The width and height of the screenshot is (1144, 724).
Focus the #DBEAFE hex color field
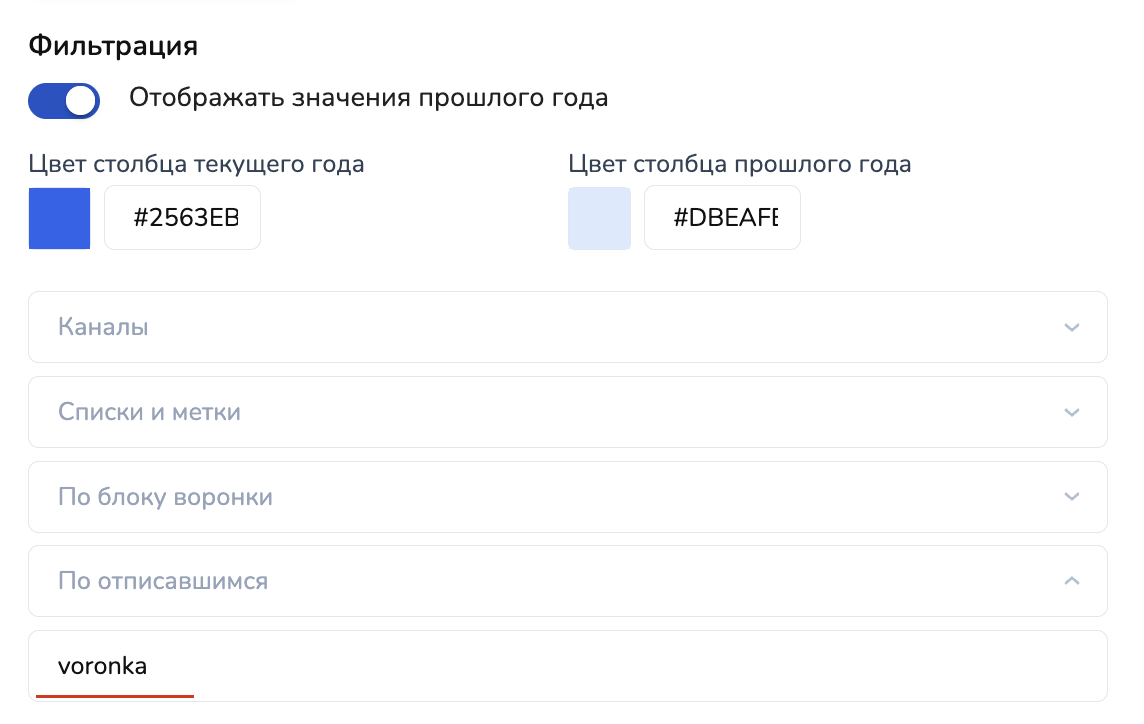(x=724, y=218)
